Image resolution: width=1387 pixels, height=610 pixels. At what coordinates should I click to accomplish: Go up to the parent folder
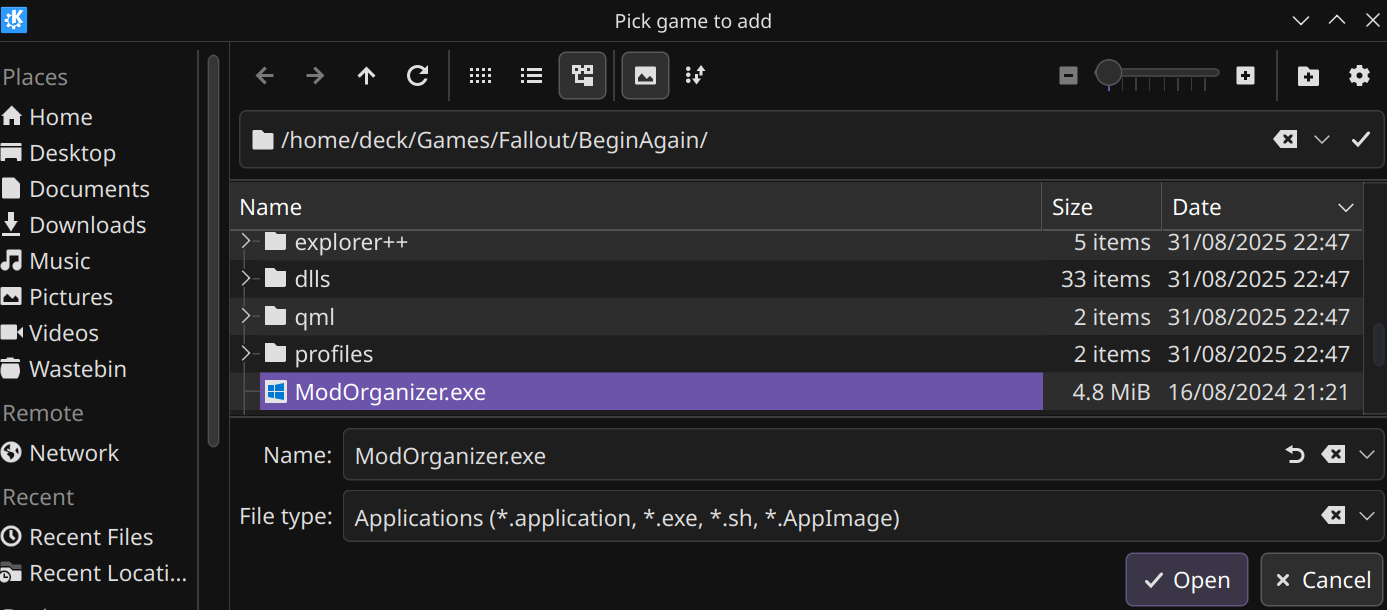[x=367, y=76]
